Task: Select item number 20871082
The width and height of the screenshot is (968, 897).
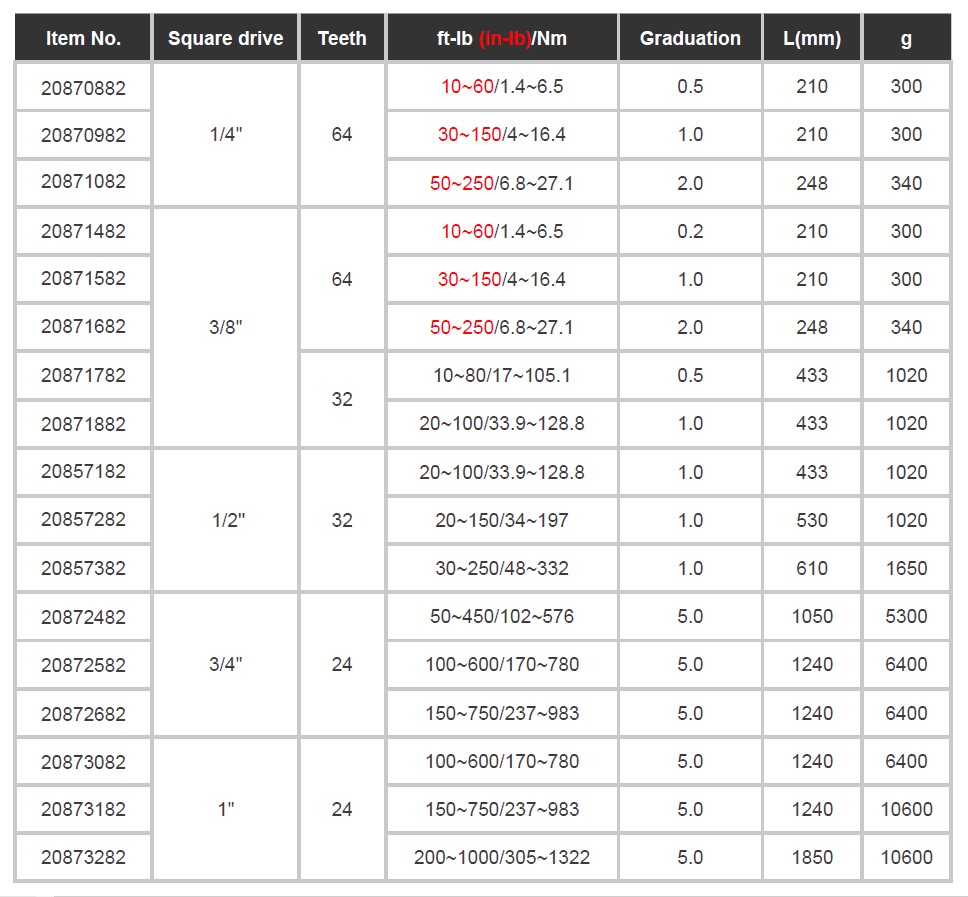Action: pos(83,181)
